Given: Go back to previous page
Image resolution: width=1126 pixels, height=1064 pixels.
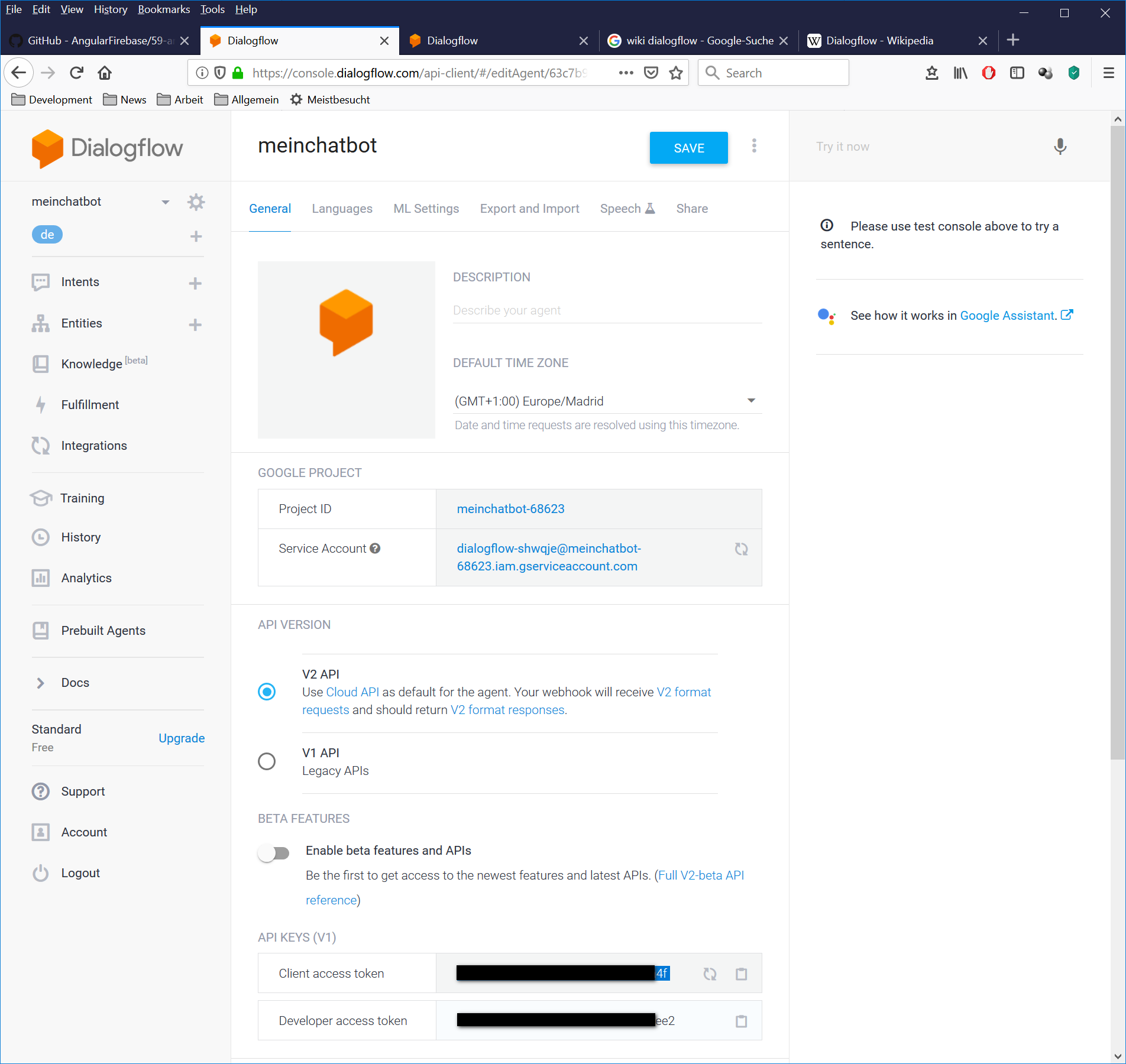Looking at the screenshot, I should (18, 73).
